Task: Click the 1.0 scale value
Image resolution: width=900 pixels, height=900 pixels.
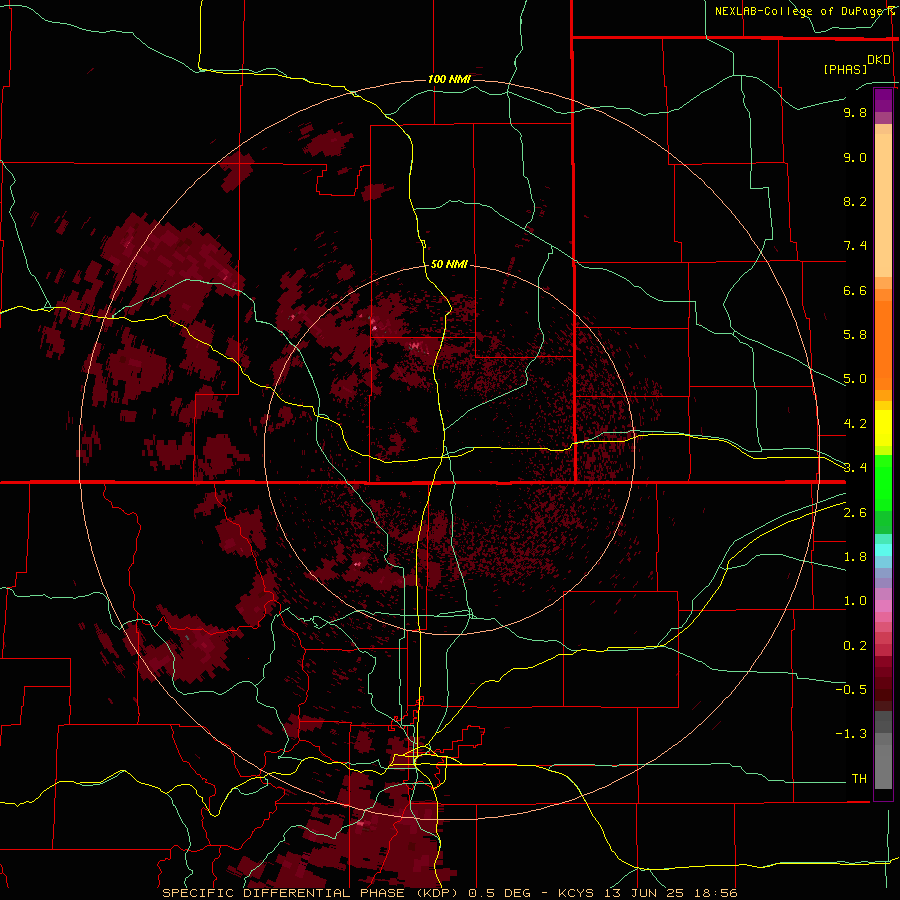Action: (x=855, y=601)
